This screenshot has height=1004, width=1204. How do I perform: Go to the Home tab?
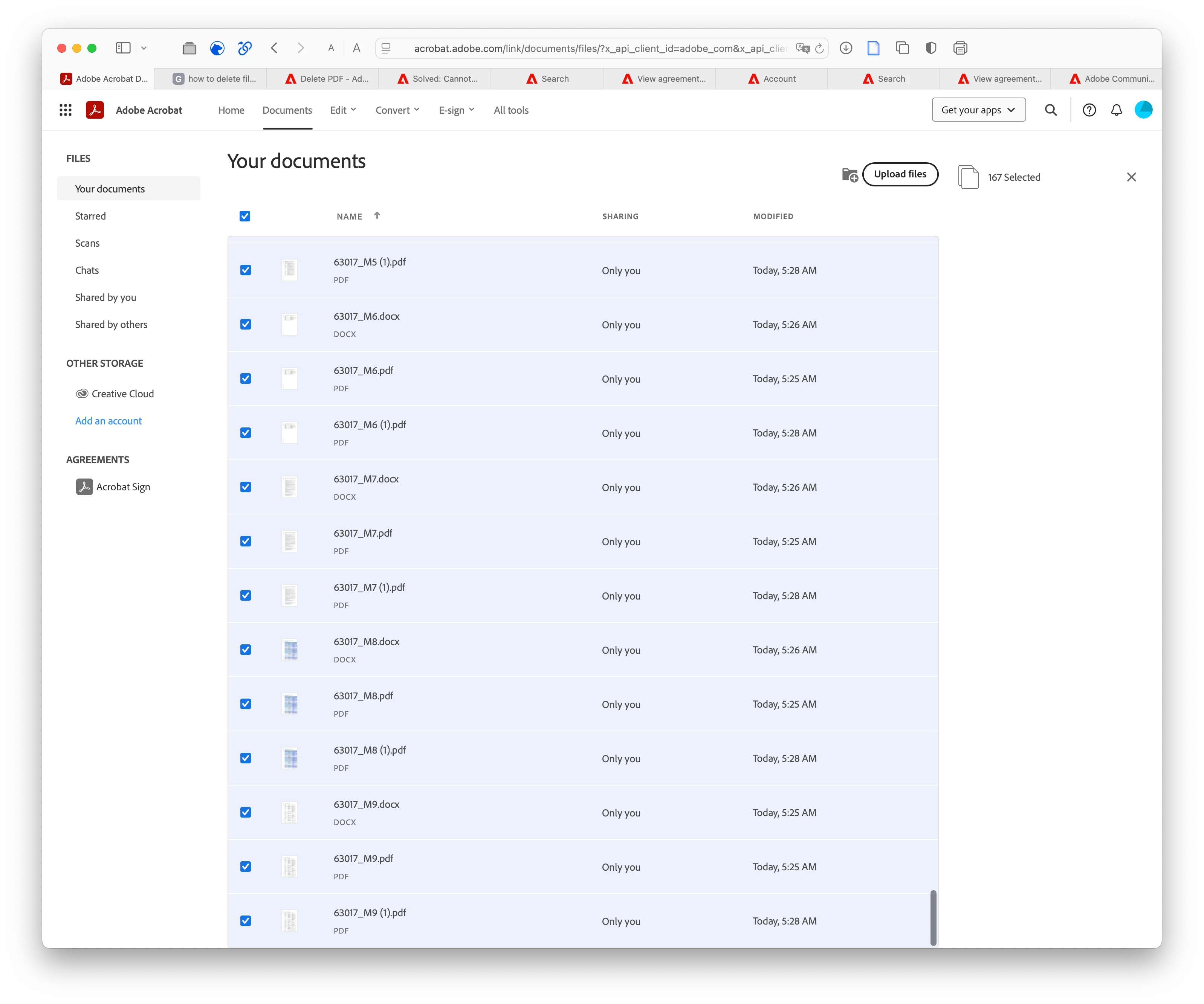(231, 110)
